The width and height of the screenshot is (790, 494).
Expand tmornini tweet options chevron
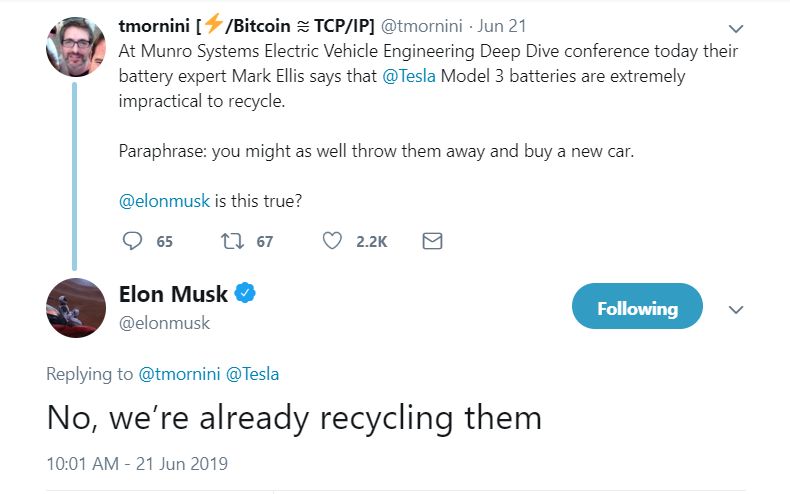click(x=737, y=28)
